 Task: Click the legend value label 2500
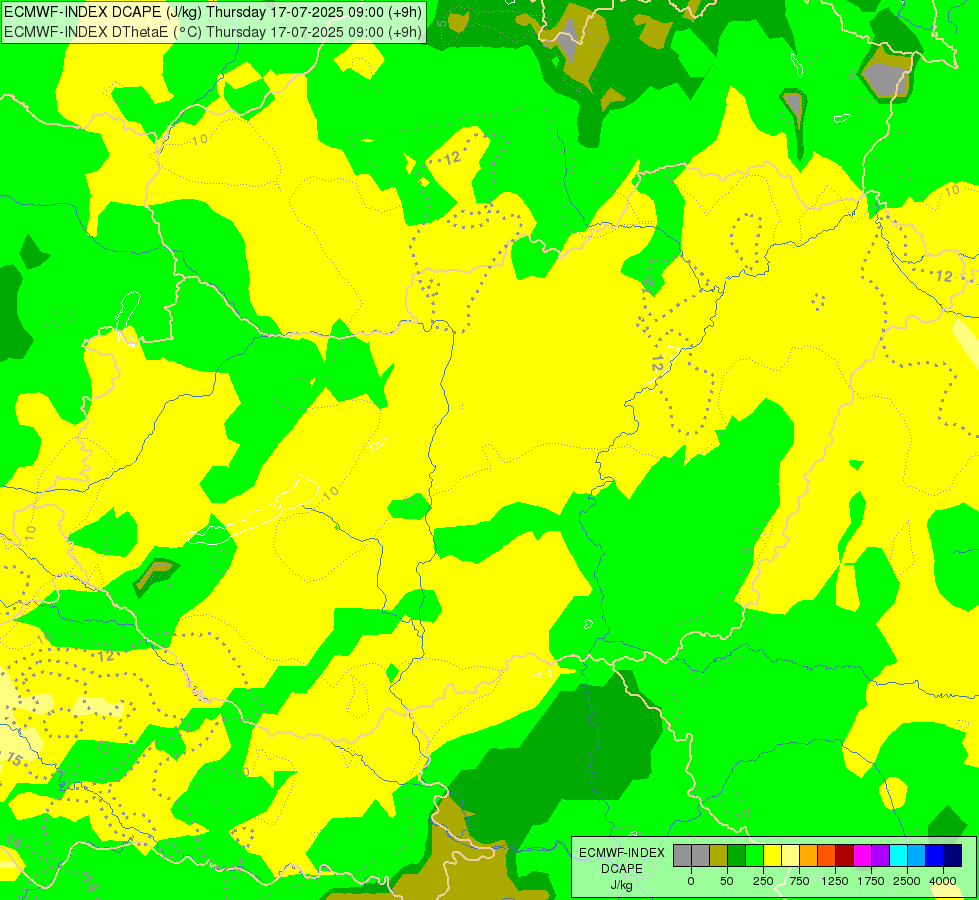coord(907,881)
